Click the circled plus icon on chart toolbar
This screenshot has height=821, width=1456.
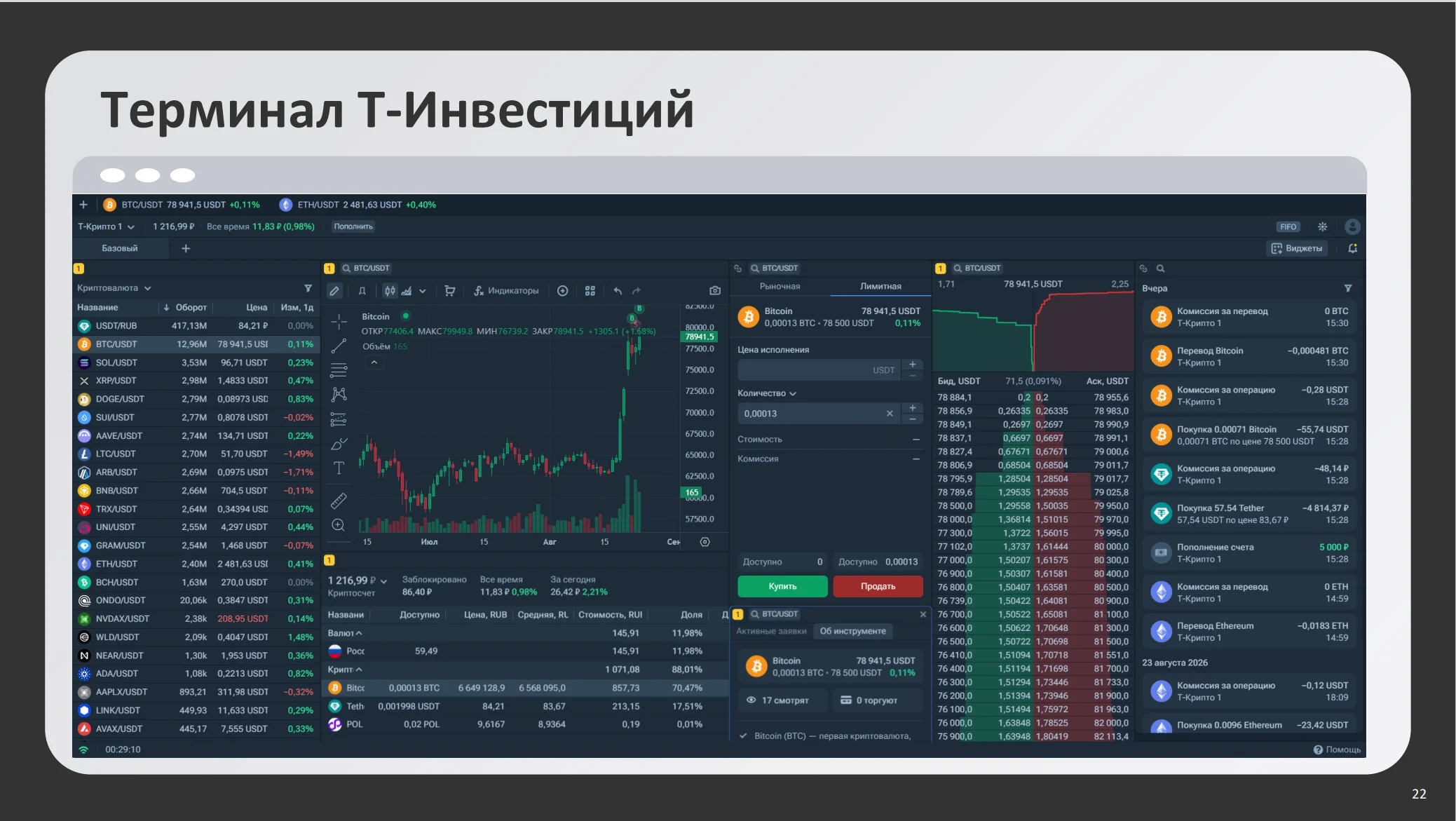[562, 291]
